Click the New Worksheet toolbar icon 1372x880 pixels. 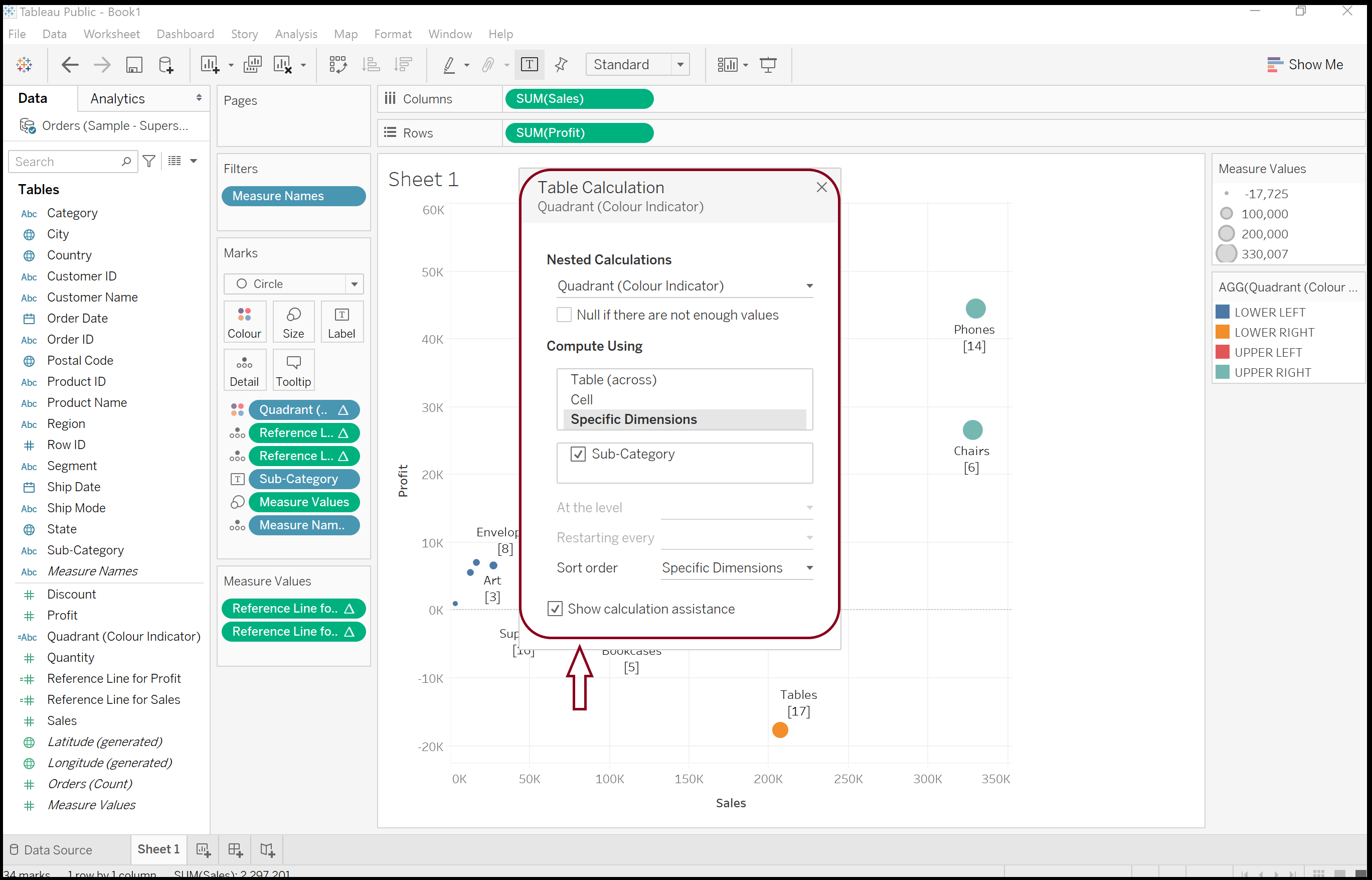point(210,65)
